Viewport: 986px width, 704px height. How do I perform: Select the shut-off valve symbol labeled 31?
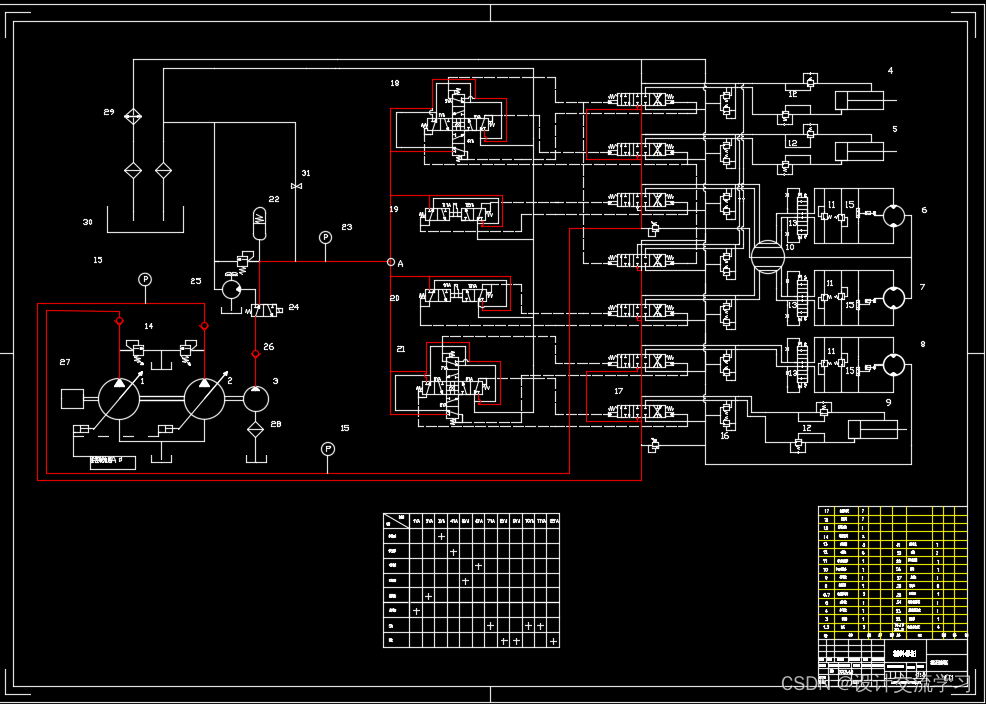click(x=296, y=186)
